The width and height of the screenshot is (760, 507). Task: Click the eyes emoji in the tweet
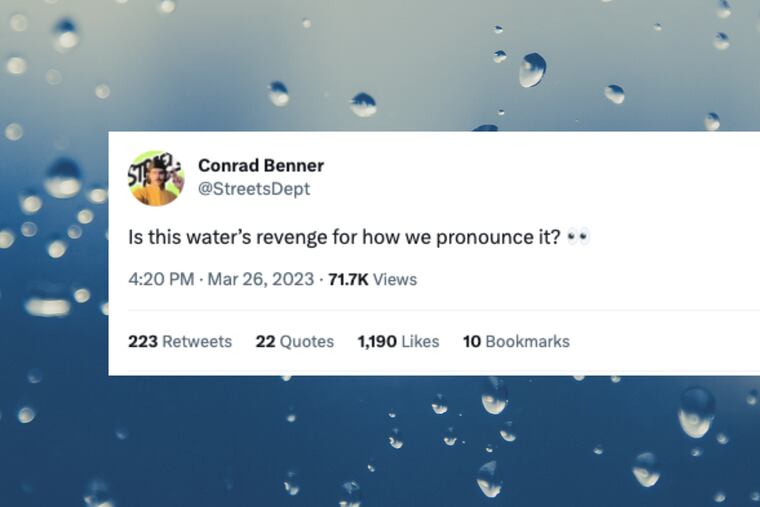(578, 240)
